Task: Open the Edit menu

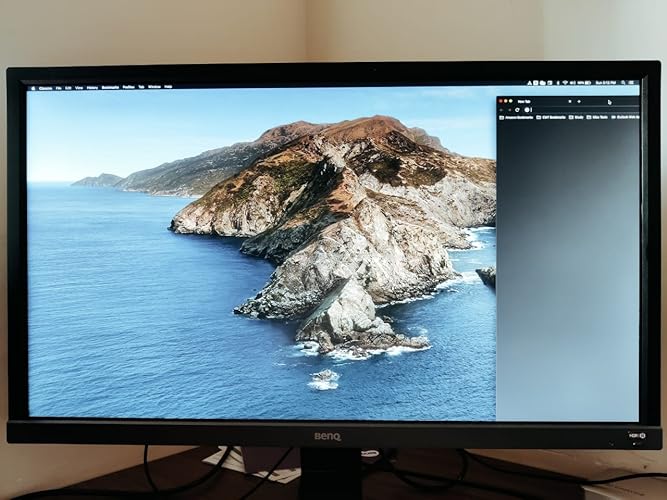Action: pos(68,88)
